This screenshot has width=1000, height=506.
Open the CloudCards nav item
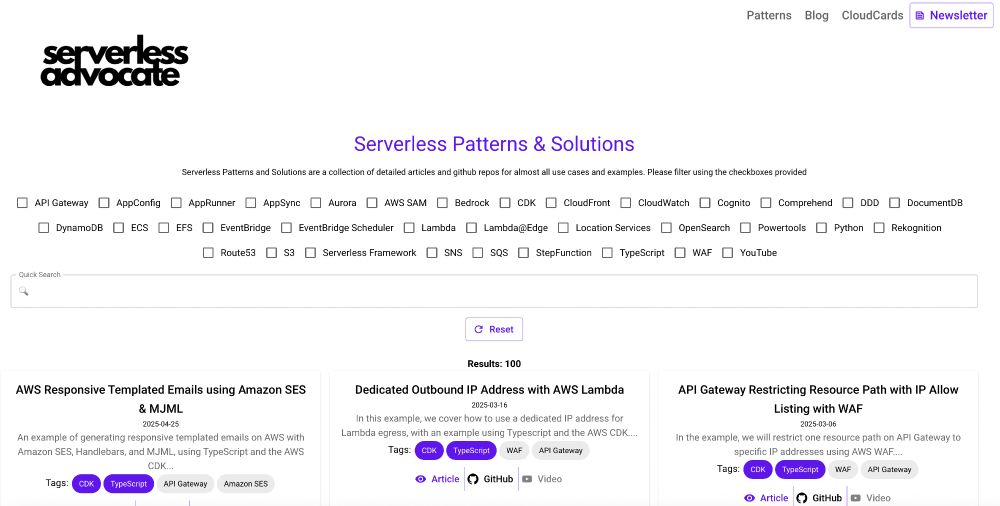[x=872, y=15]
